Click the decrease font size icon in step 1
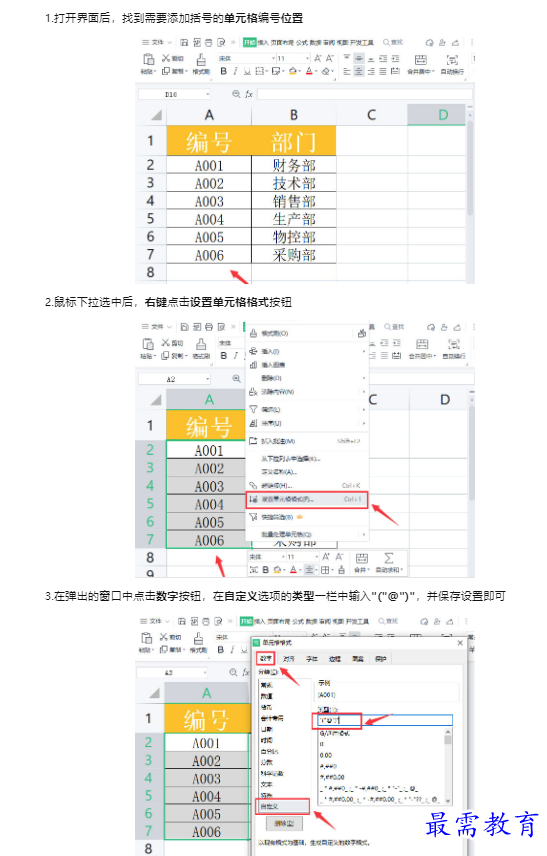 tap(330, 58)
